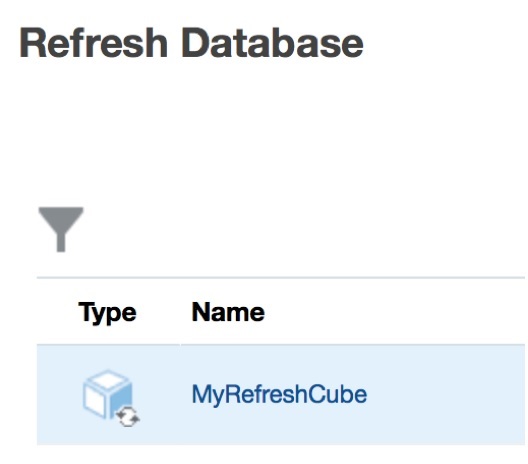Open the filter funnel icon

[x=61, y=229]
